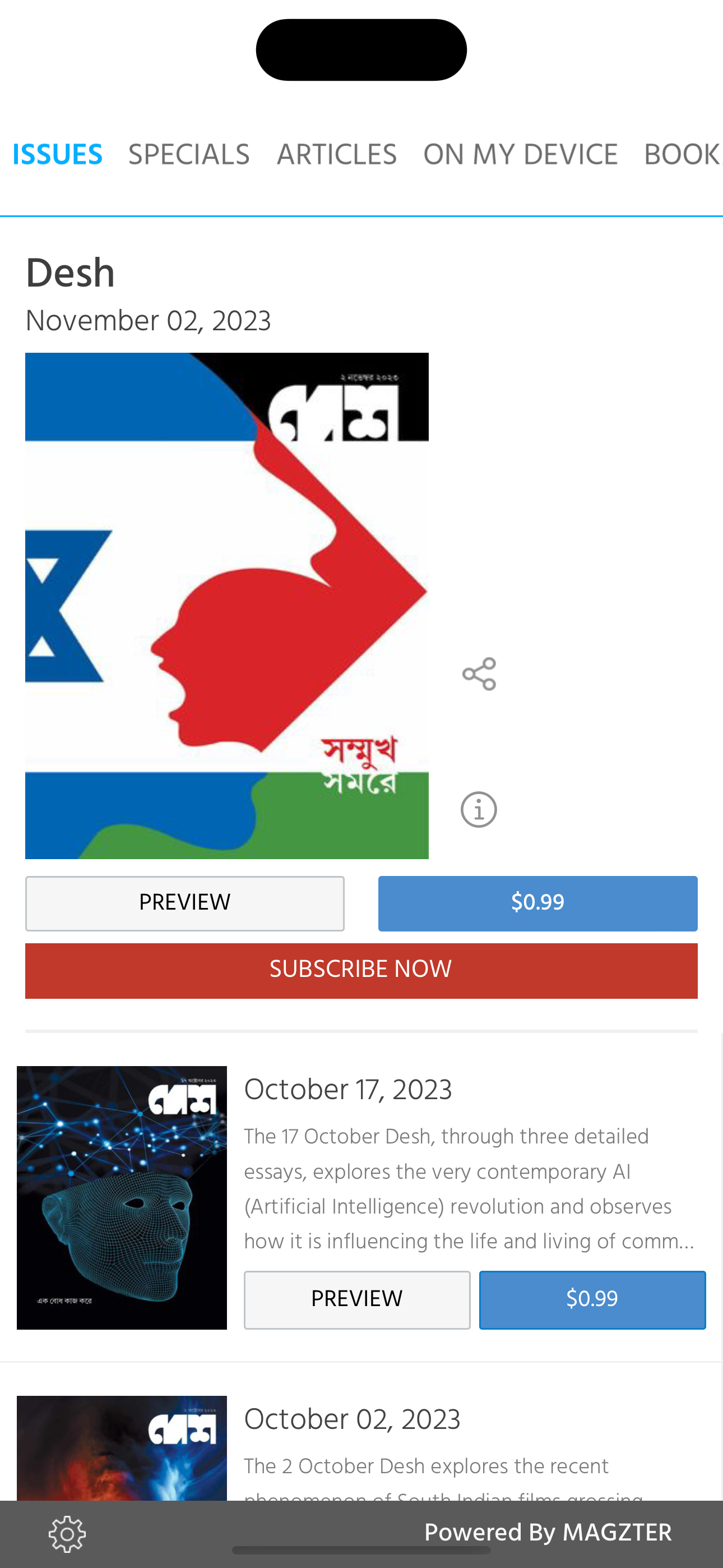Expand the October 17 issue description text
This screenshot has width=723, height=1568.
pos(469,1189)
